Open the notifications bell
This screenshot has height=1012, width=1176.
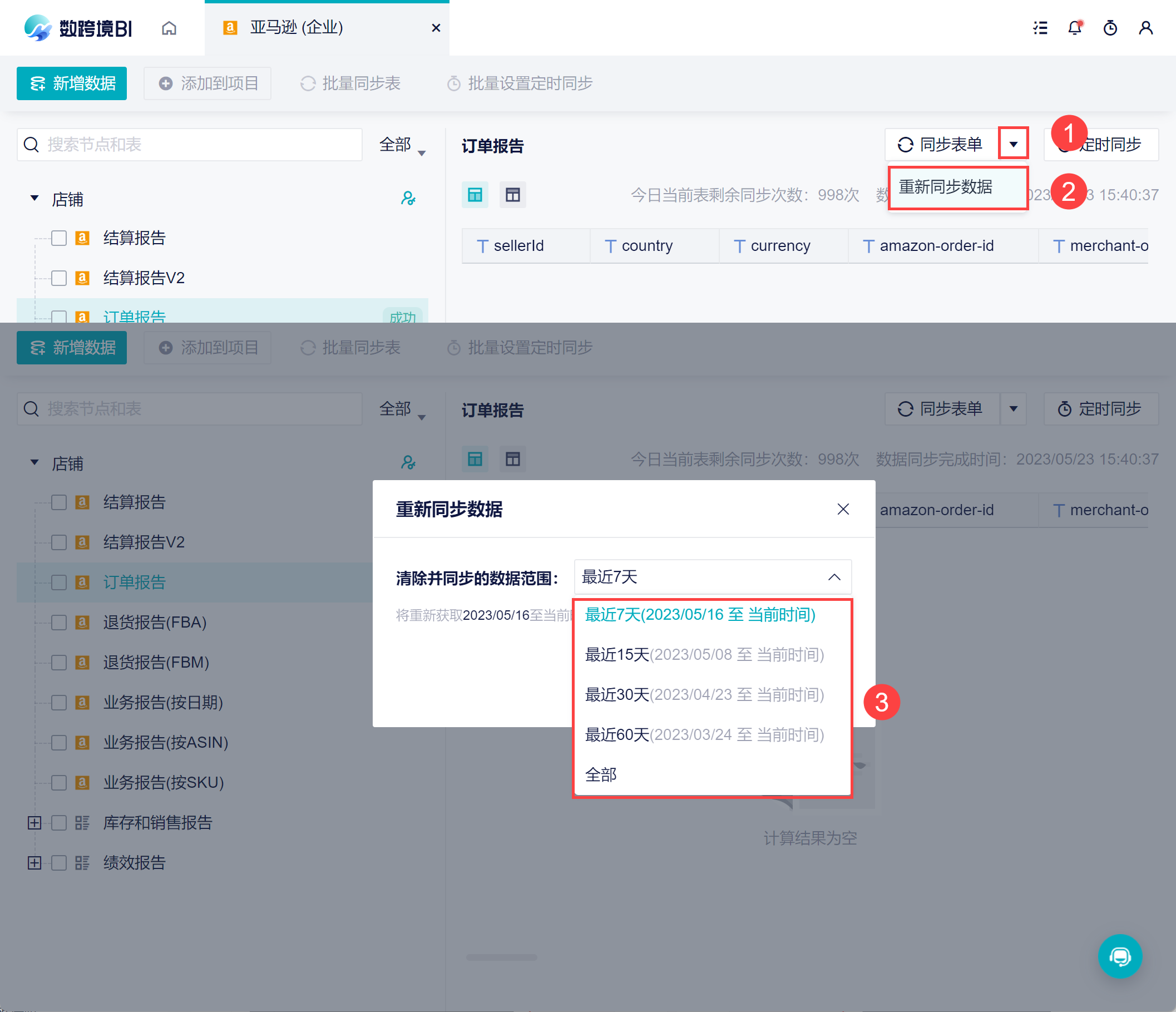(x=1075, y=28)
